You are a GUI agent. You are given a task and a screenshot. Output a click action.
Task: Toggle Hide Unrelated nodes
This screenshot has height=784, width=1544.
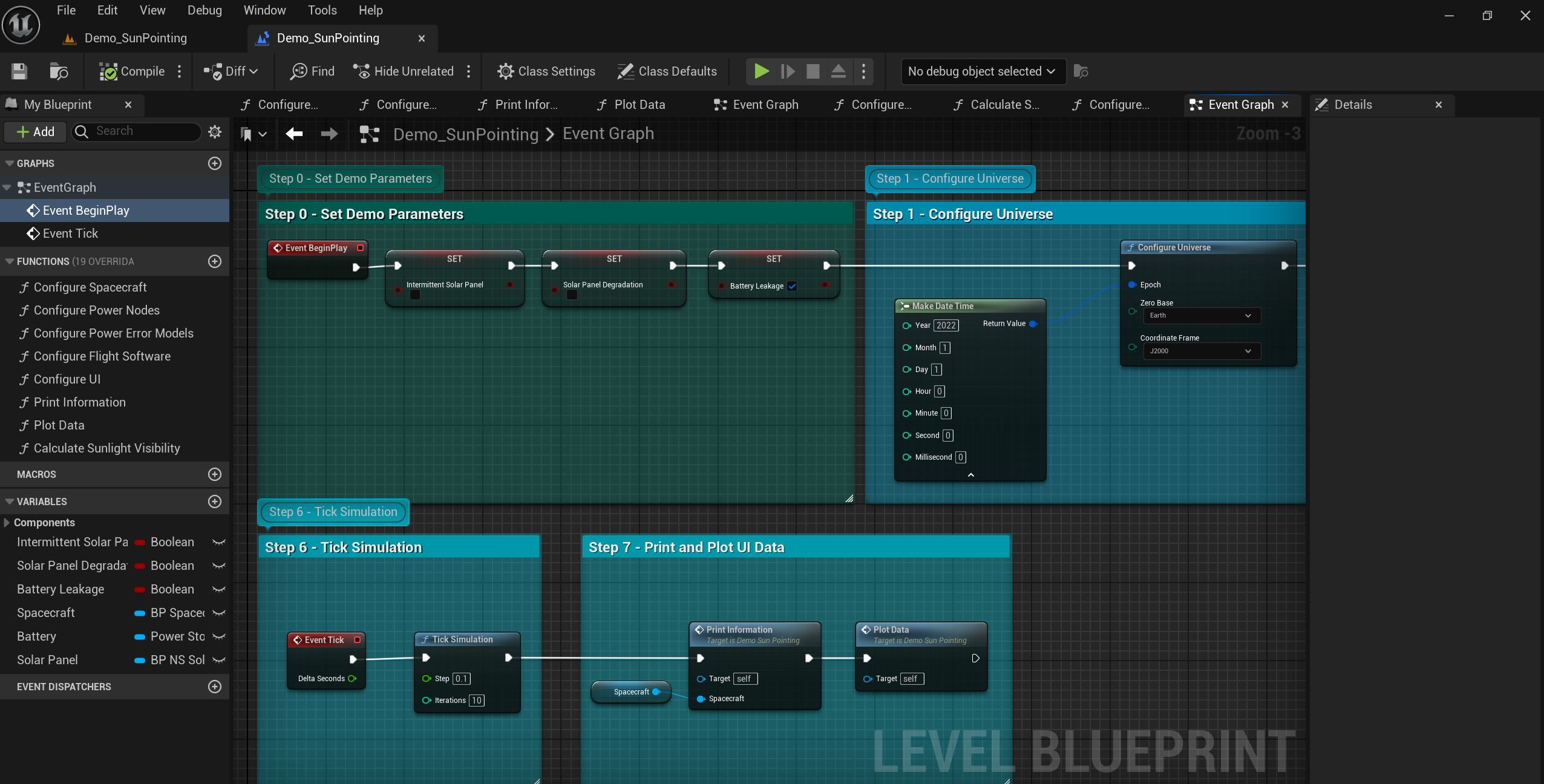tap(403, 71)
